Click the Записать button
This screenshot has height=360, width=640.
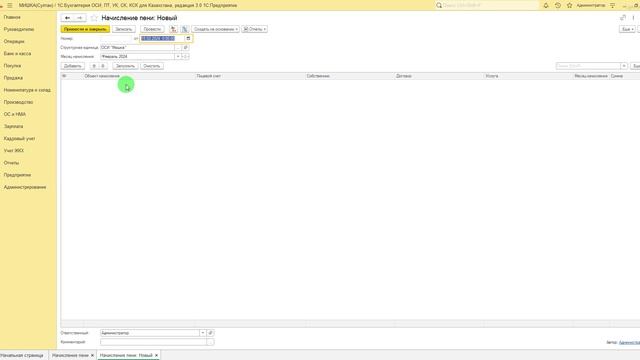(x=124, y=29)
